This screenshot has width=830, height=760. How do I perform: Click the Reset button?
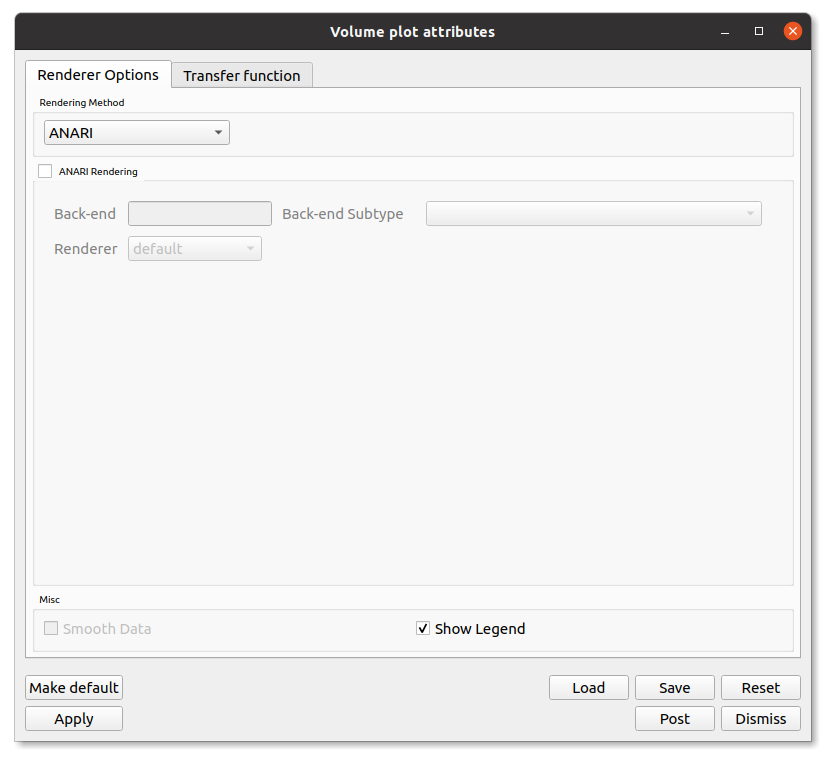coord(761,687)
